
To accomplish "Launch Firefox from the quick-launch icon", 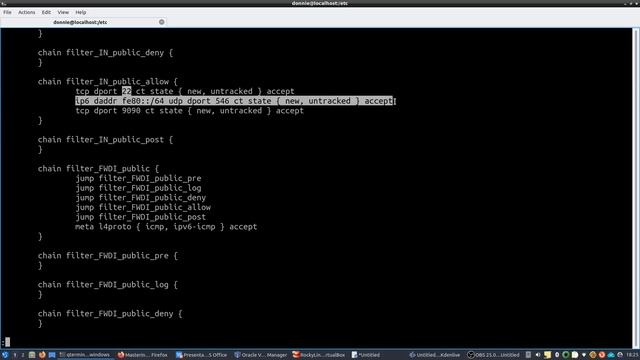I will (x=42, y=355).
